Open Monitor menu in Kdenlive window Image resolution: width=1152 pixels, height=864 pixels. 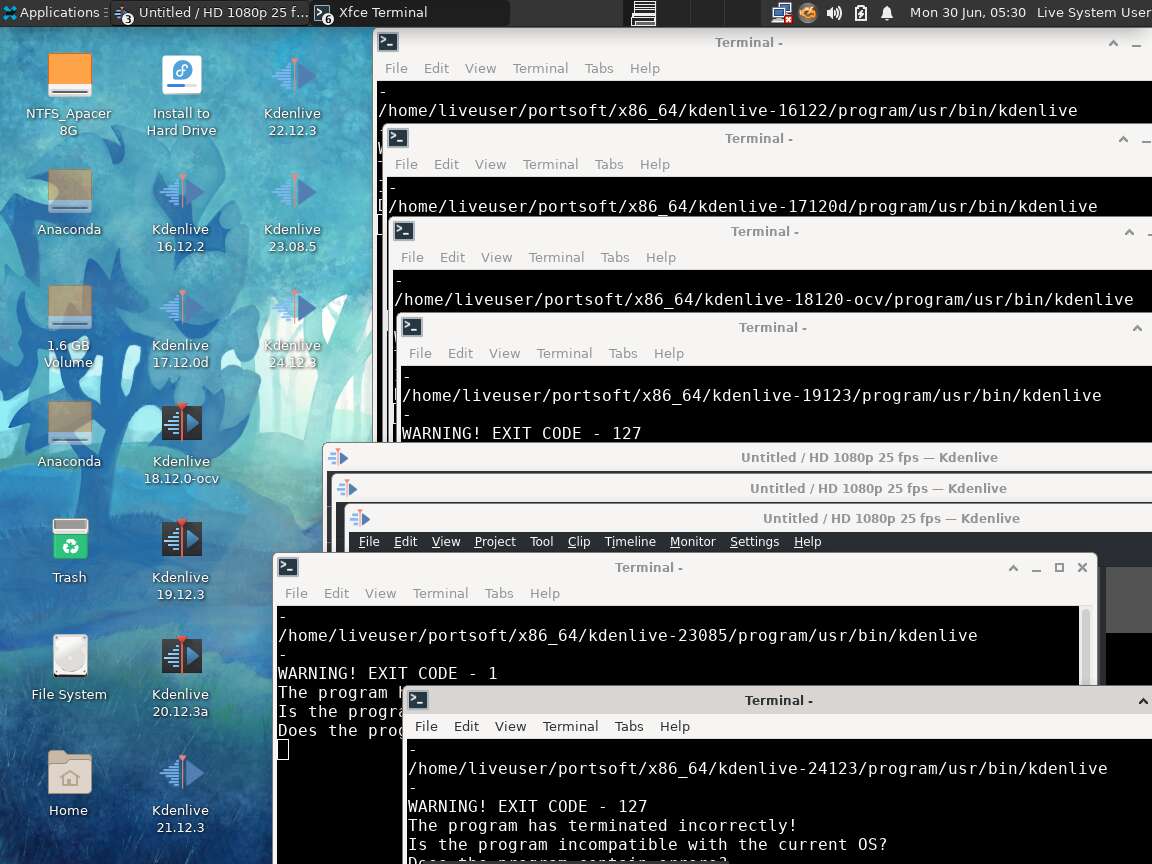[x=693, y=541]
